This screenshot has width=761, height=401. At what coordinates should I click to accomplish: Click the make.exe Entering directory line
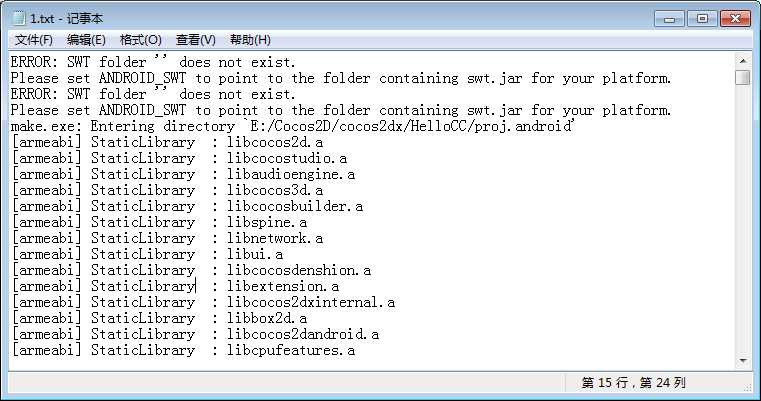pos(290,126)
